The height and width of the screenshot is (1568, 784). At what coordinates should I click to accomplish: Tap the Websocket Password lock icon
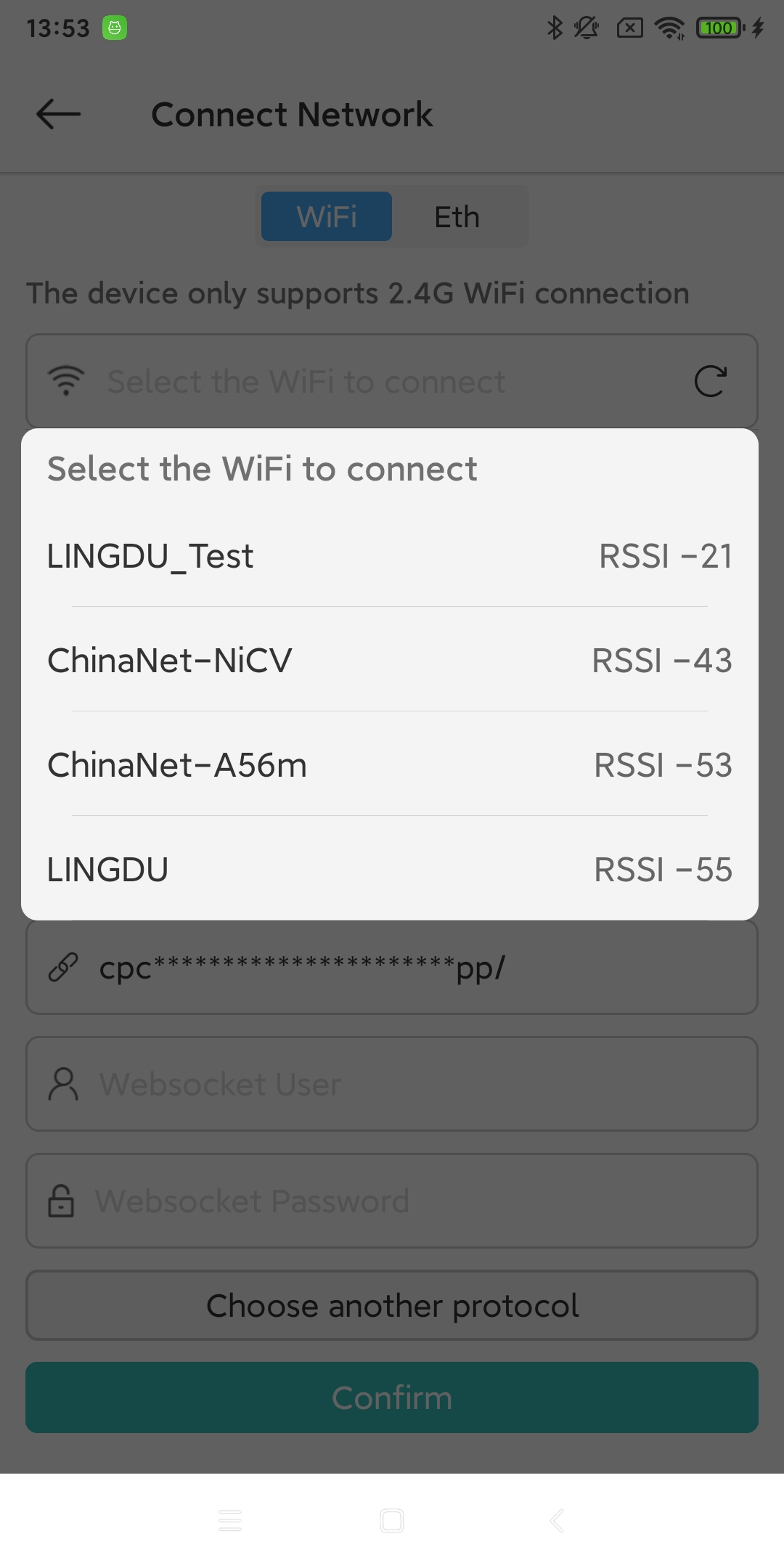click(x=61, y=1201)
